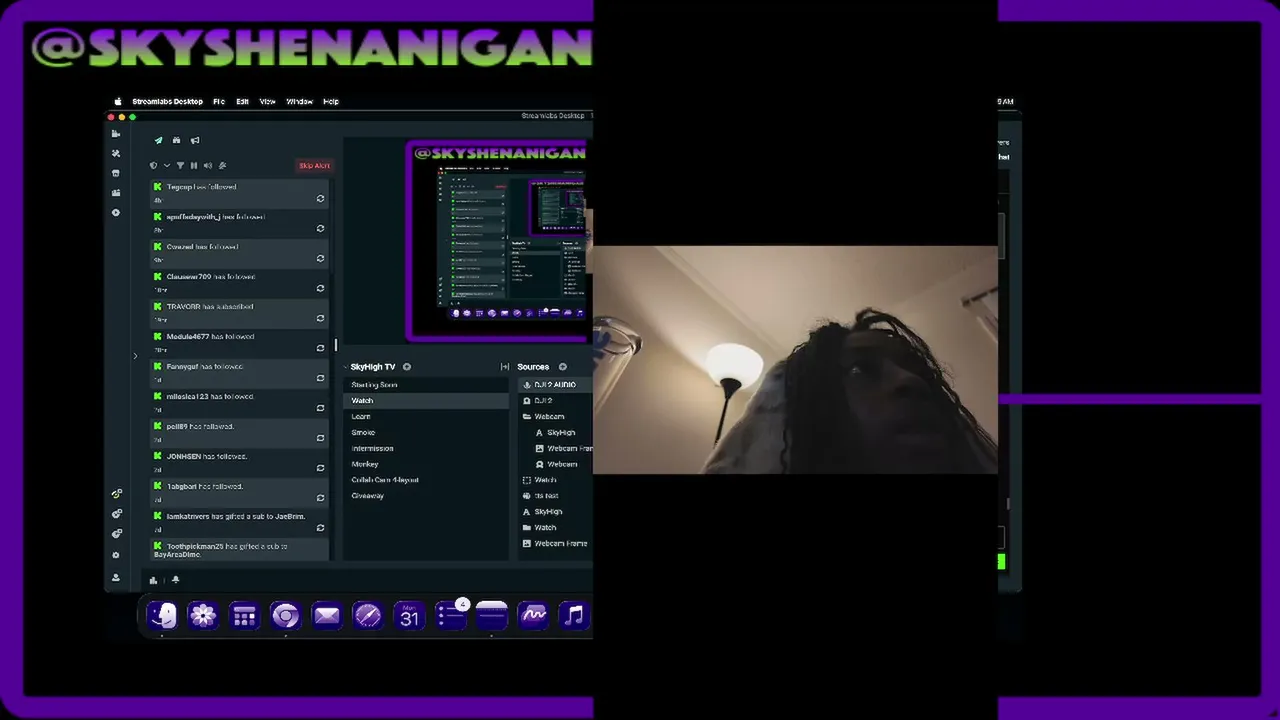
Task: Open the notifications bell in the footer
Action: (176, 580)
